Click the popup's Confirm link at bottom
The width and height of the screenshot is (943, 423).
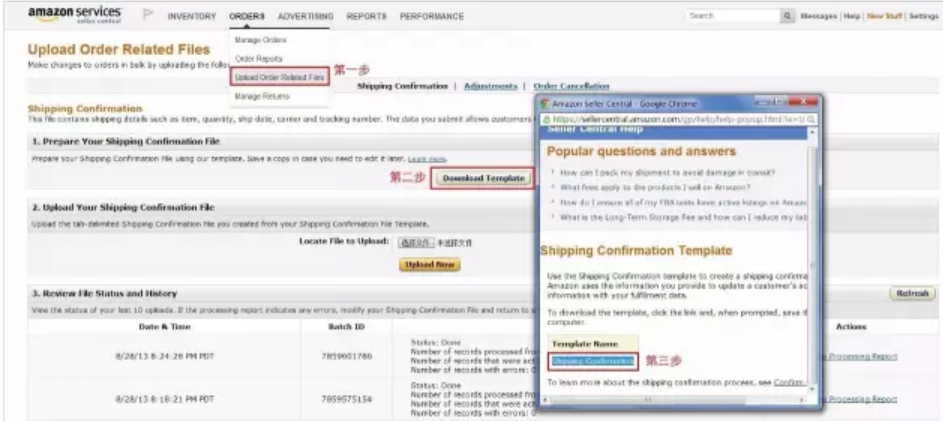[x=790, y=383]
